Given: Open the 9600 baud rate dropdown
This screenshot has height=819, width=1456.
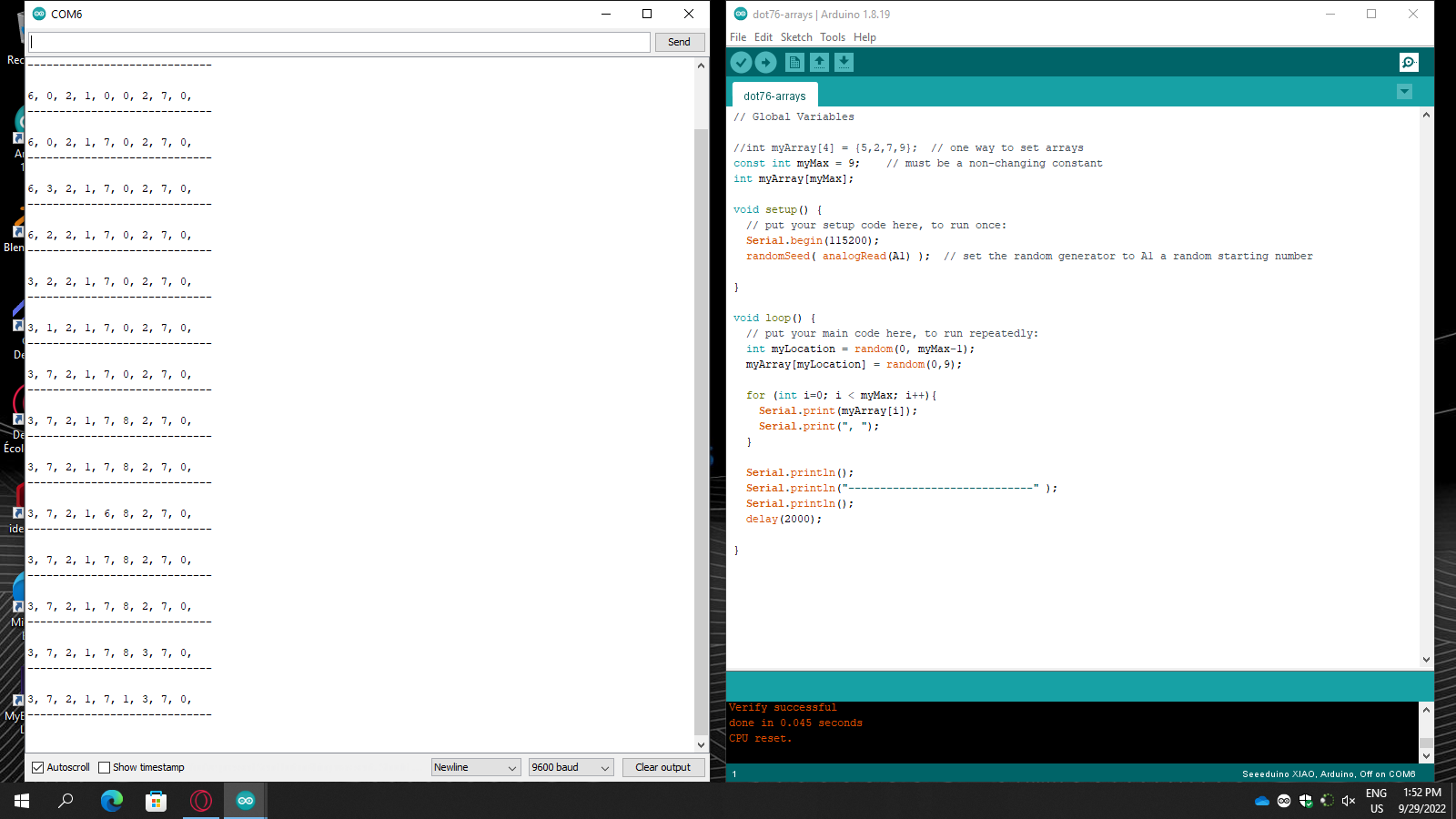Looking at the screenshot, I should (x=571, y=767).
